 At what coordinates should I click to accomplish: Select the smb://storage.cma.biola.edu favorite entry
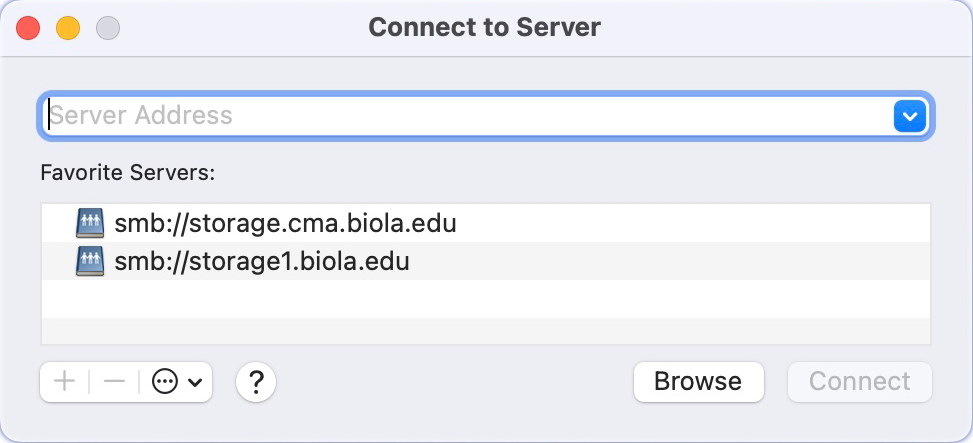tap(486, 223)
